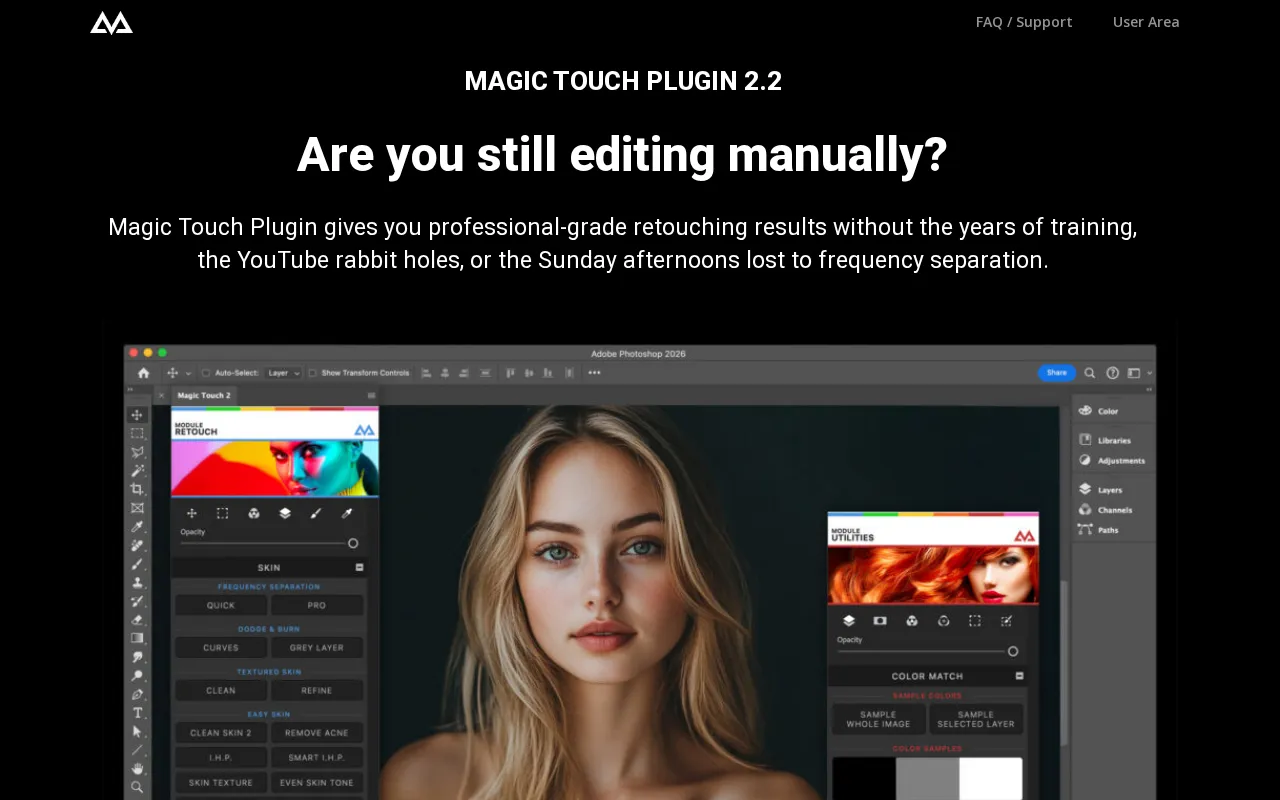Select the Hand tool
Screen dimensions: 1280x800
(137, 768)
